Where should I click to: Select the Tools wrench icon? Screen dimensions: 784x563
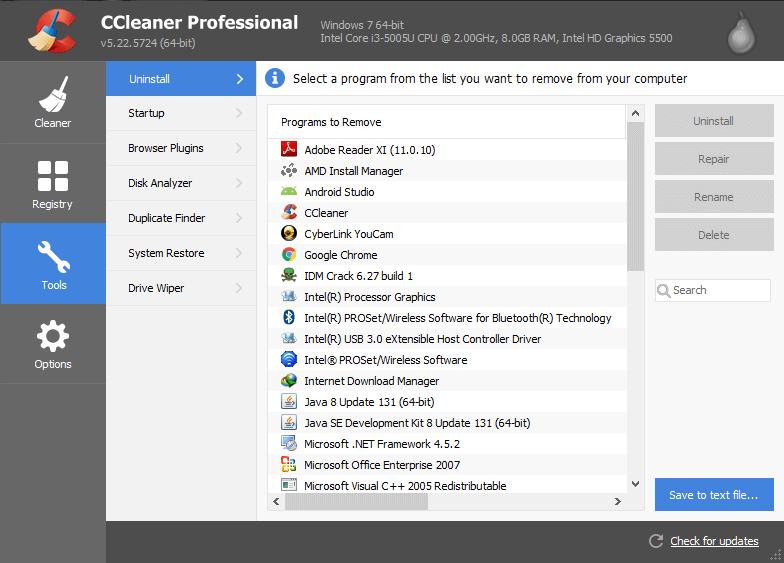(54, 257)
